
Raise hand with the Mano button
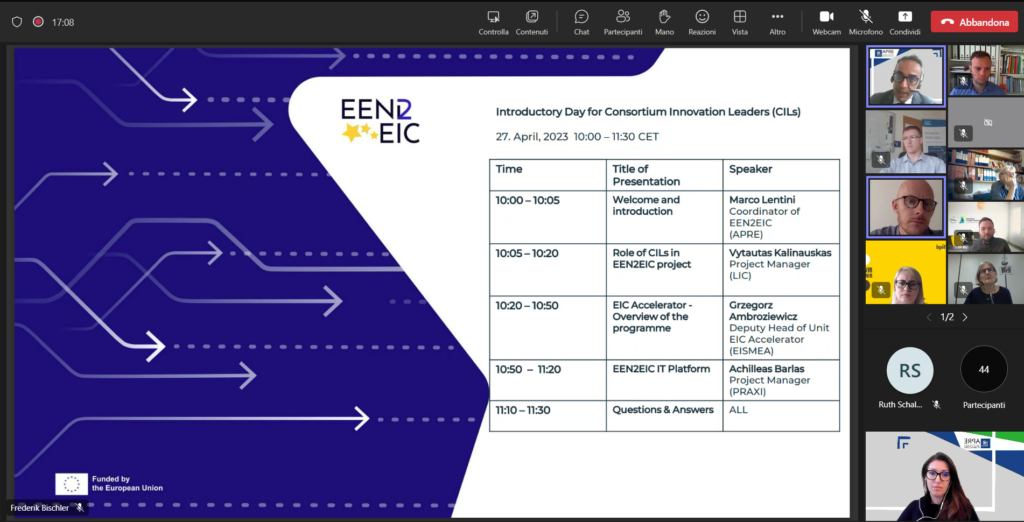664,22
